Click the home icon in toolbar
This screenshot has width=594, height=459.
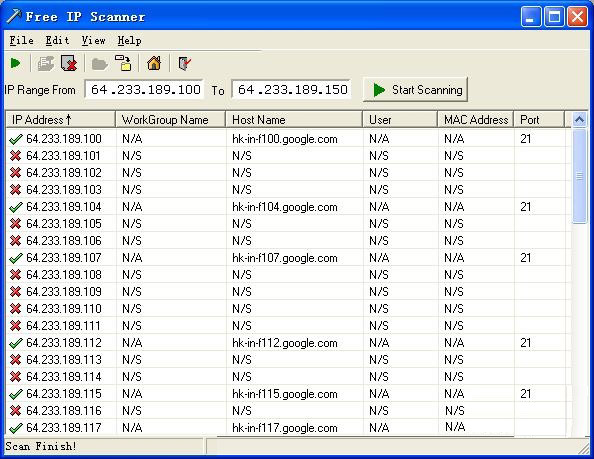(154, 63)
